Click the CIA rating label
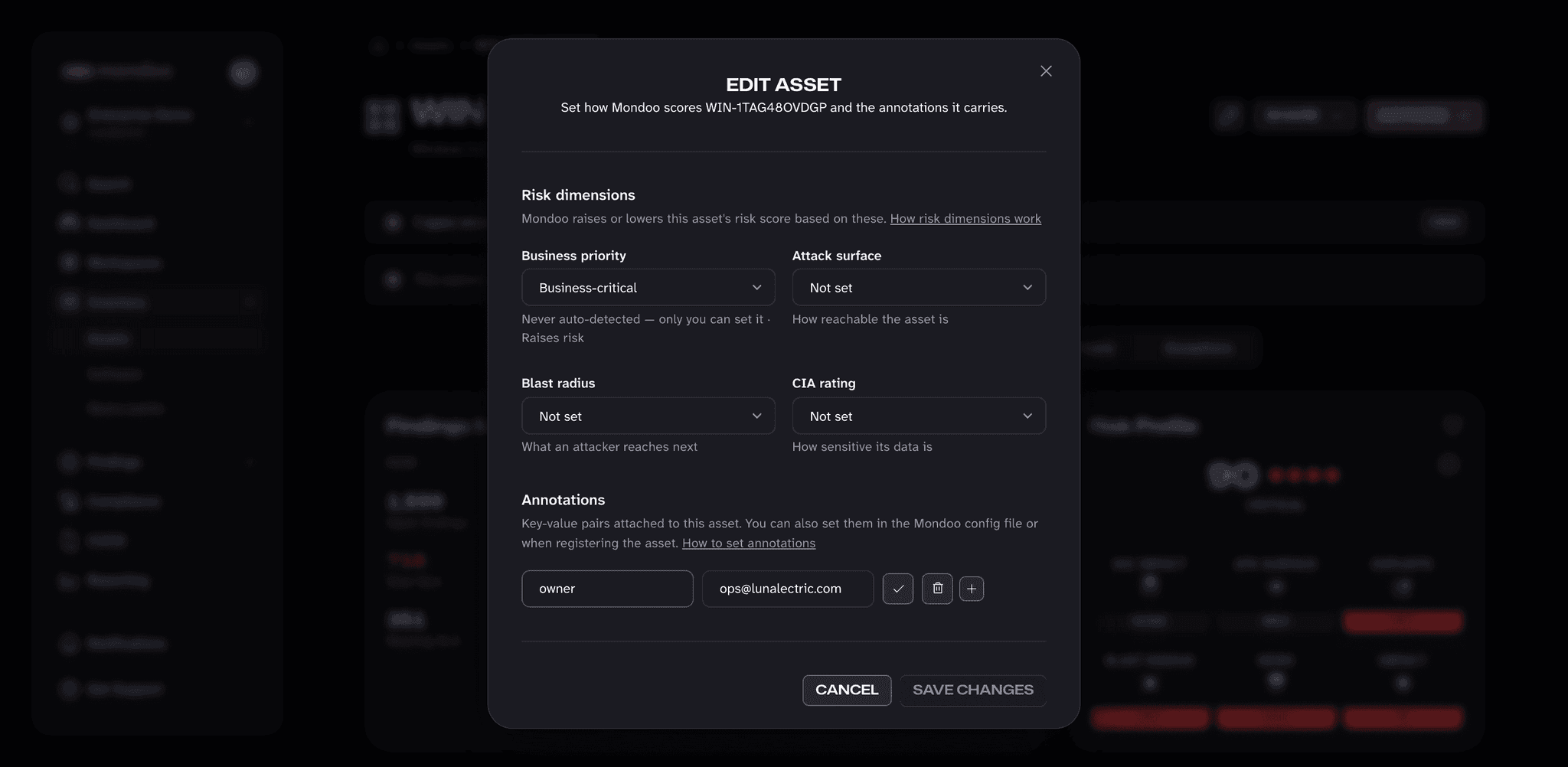This screenshot has width=1568, height=767. point(824,383)
